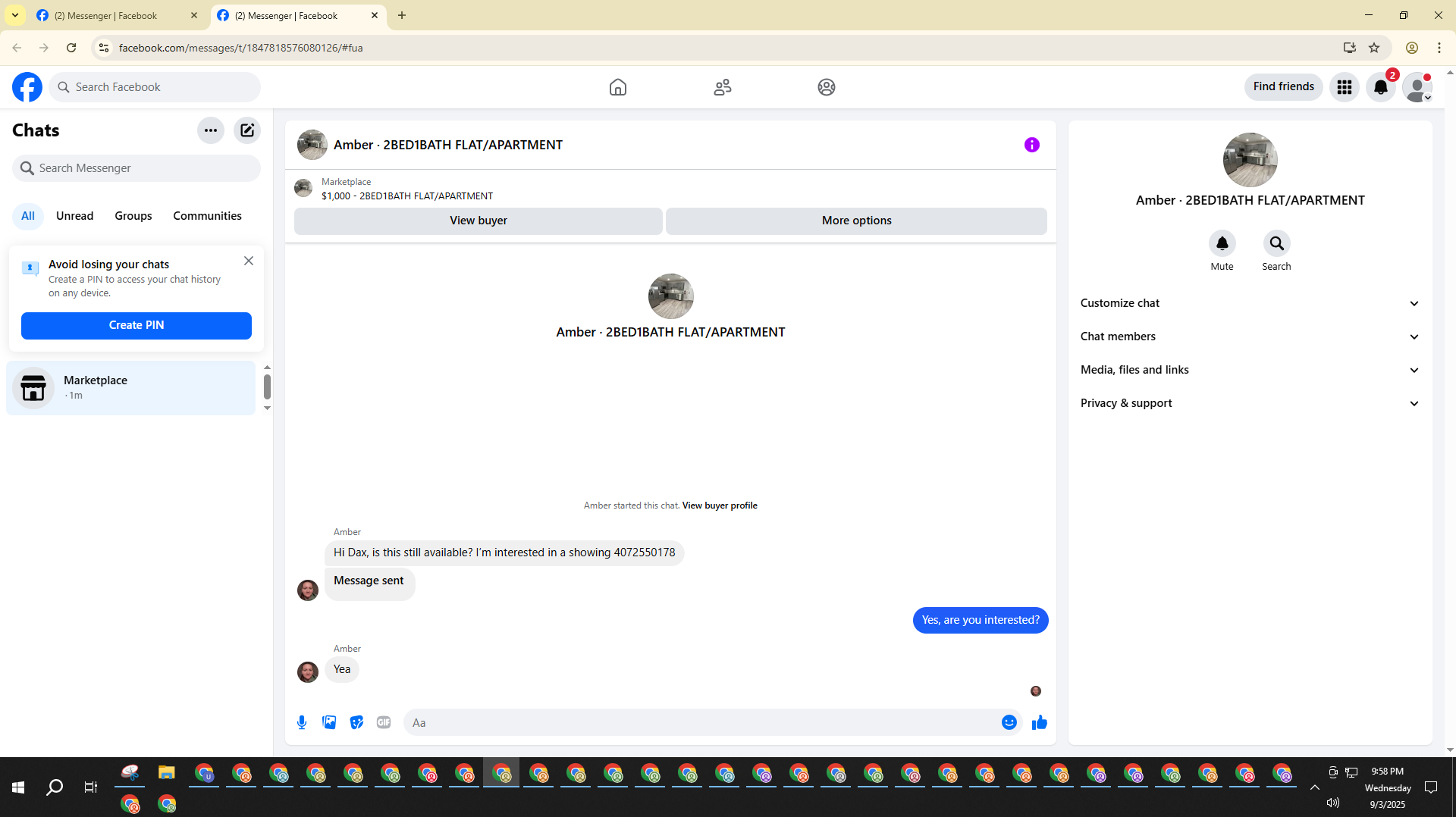Click the Facebook logo
1456x817 pixels.
click(27, 87)
